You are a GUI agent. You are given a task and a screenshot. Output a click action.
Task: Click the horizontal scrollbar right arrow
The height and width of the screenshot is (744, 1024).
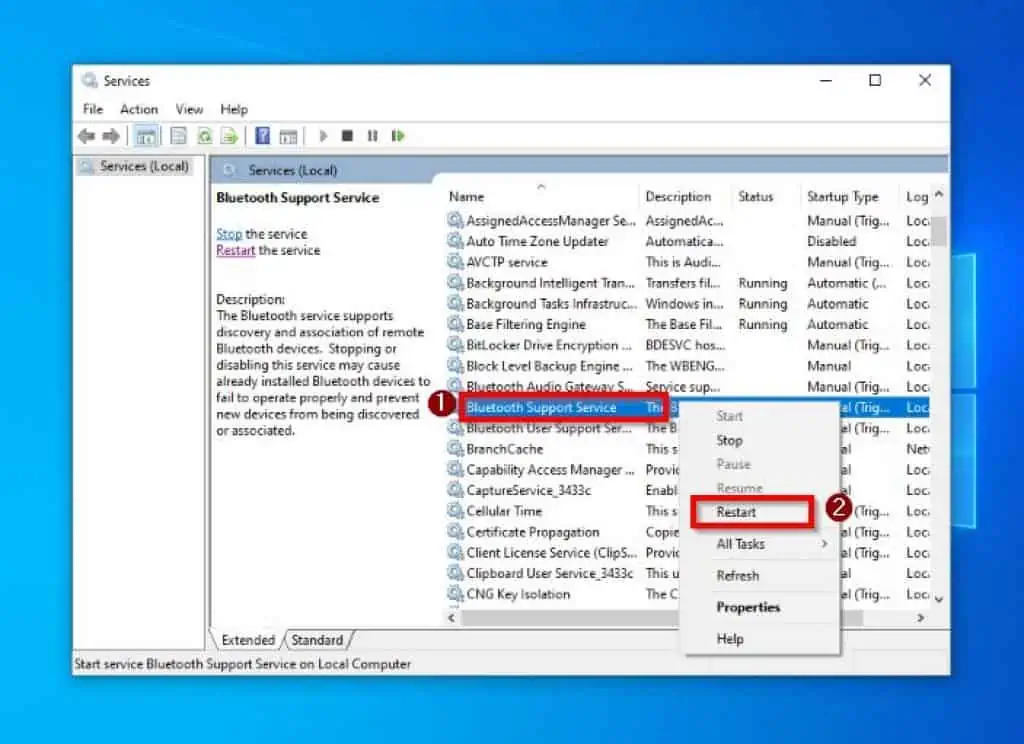tap(920, 617)
